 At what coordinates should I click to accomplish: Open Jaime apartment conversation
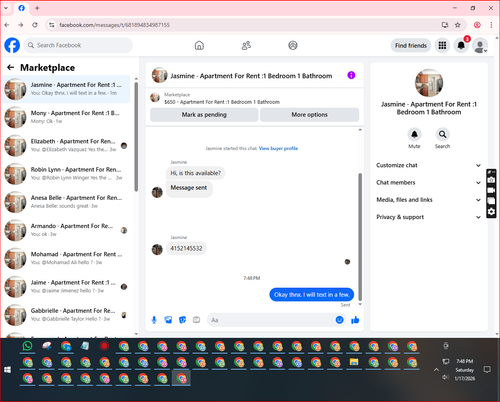(66, 286)
